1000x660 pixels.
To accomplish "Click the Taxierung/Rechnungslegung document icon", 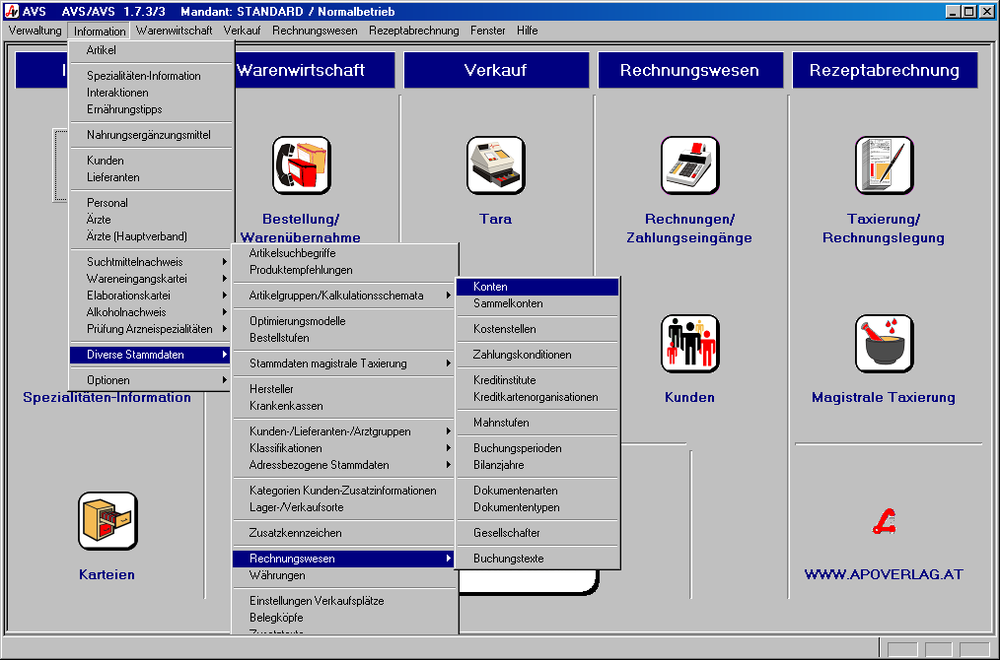I will [x=883, y=165].
